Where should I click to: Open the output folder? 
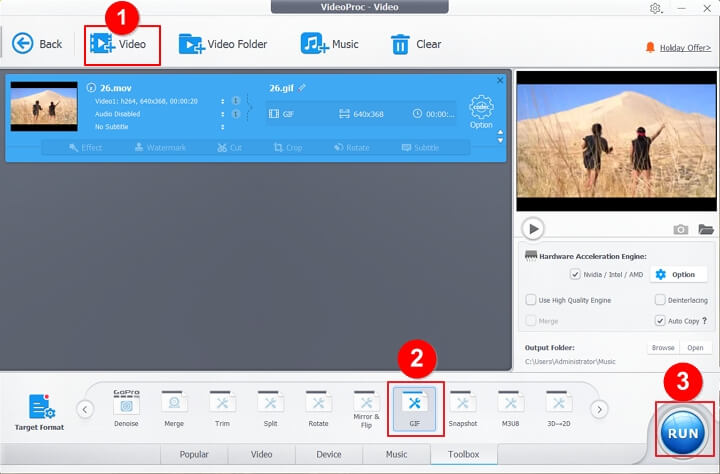pyautogui.click(x=695, y=348)
